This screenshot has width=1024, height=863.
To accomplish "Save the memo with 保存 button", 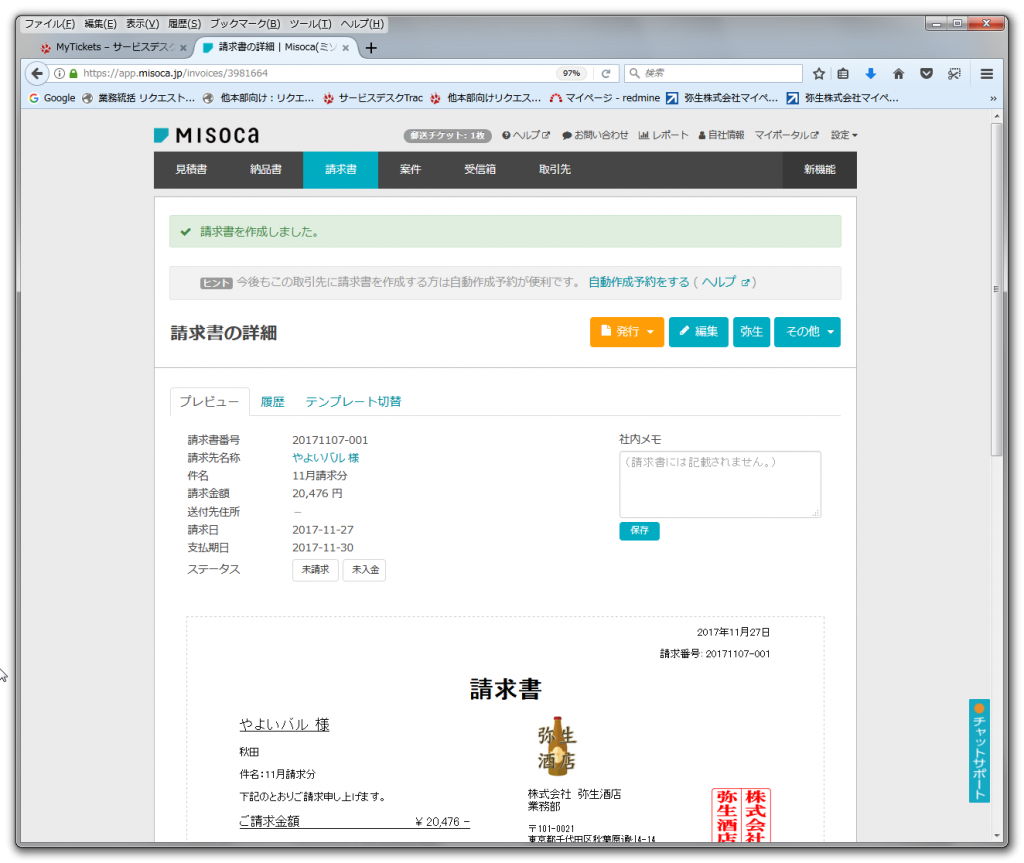I will tap(639, 531).
